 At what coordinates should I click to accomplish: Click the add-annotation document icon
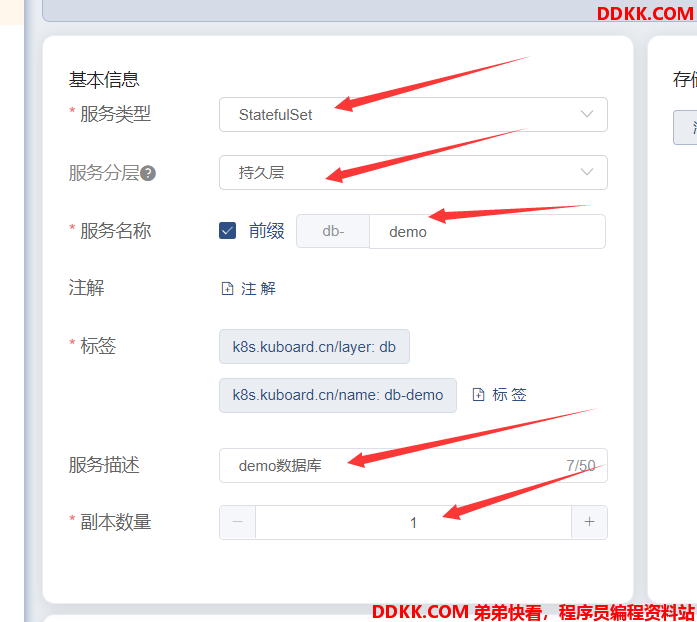coord(227,289)
